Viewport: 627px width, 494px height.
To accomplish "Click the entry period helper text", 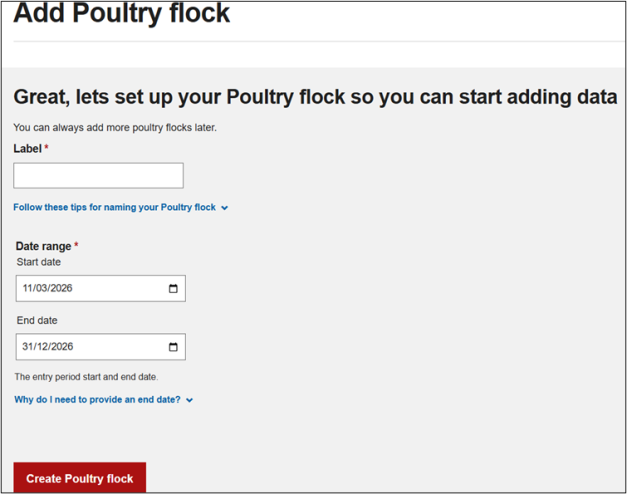I will [x=86, y=377].
